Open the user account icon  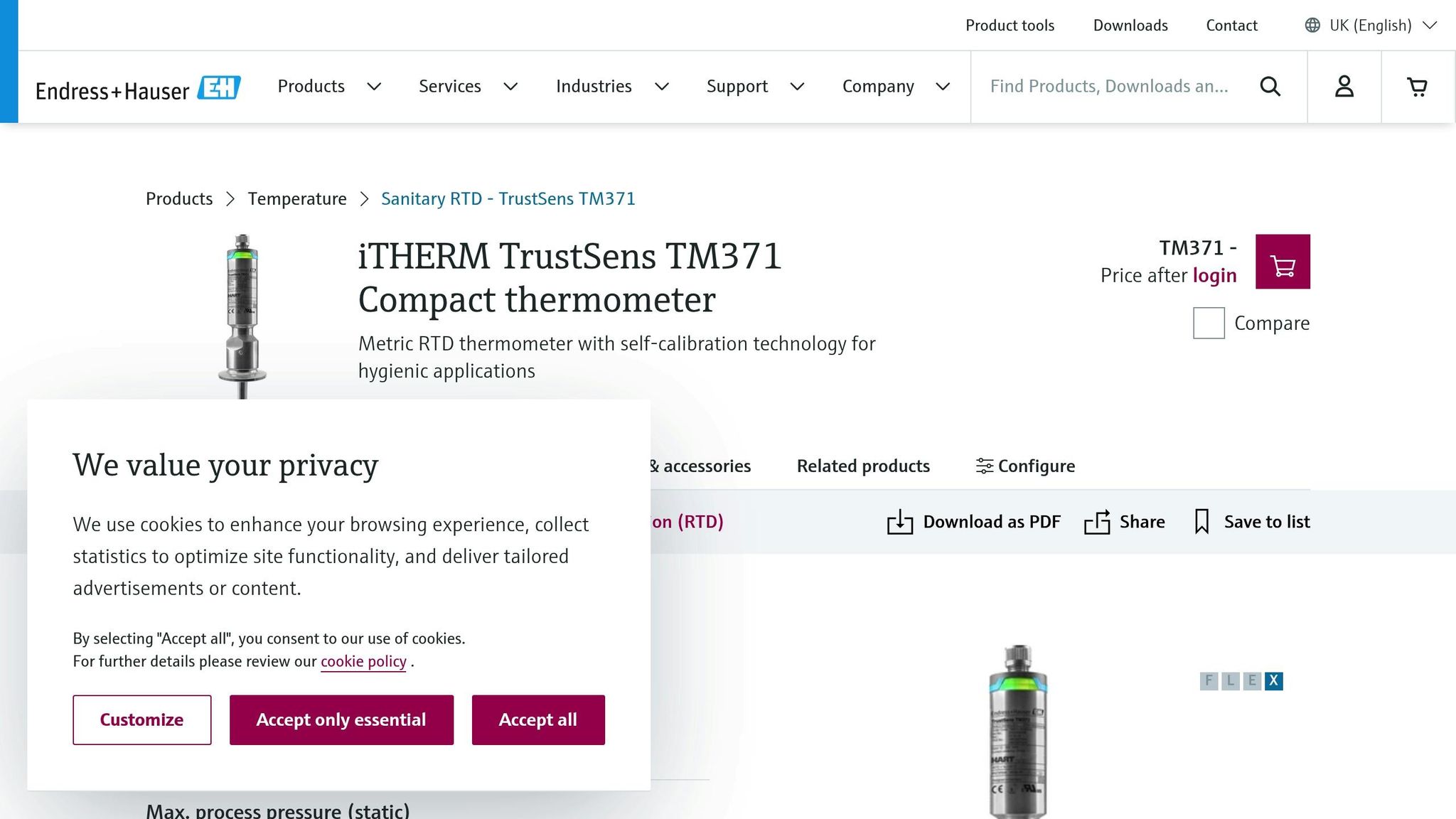pos(1344,86)
